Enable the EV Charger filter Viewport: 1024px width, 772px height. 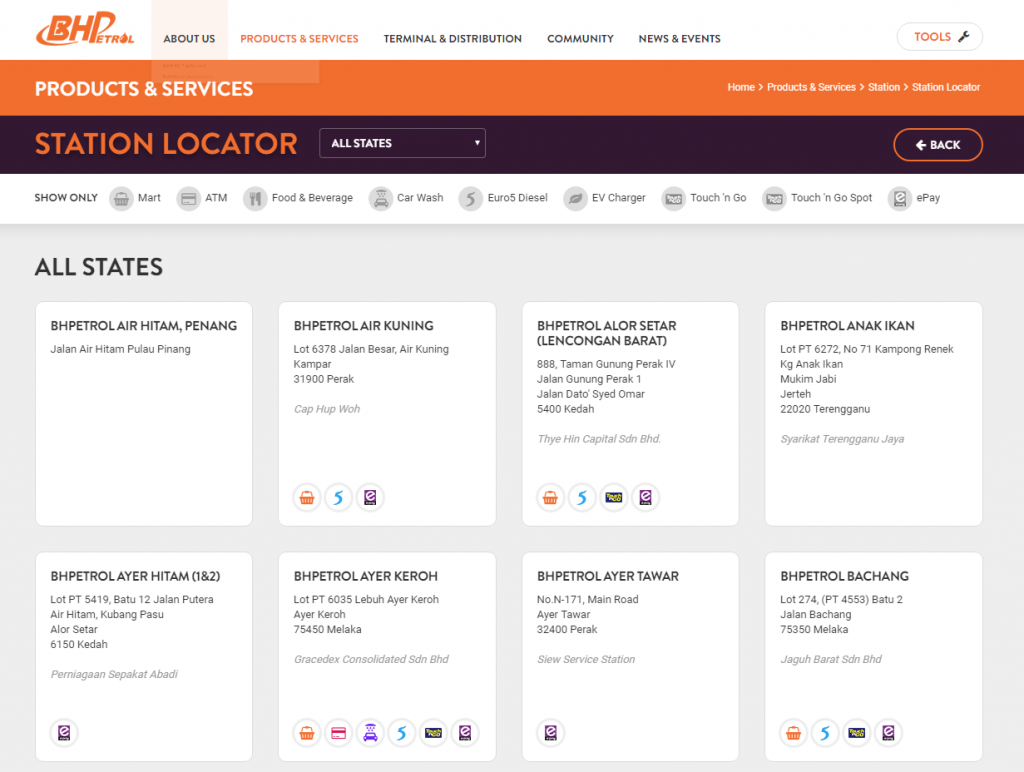(x=604, y=198)
